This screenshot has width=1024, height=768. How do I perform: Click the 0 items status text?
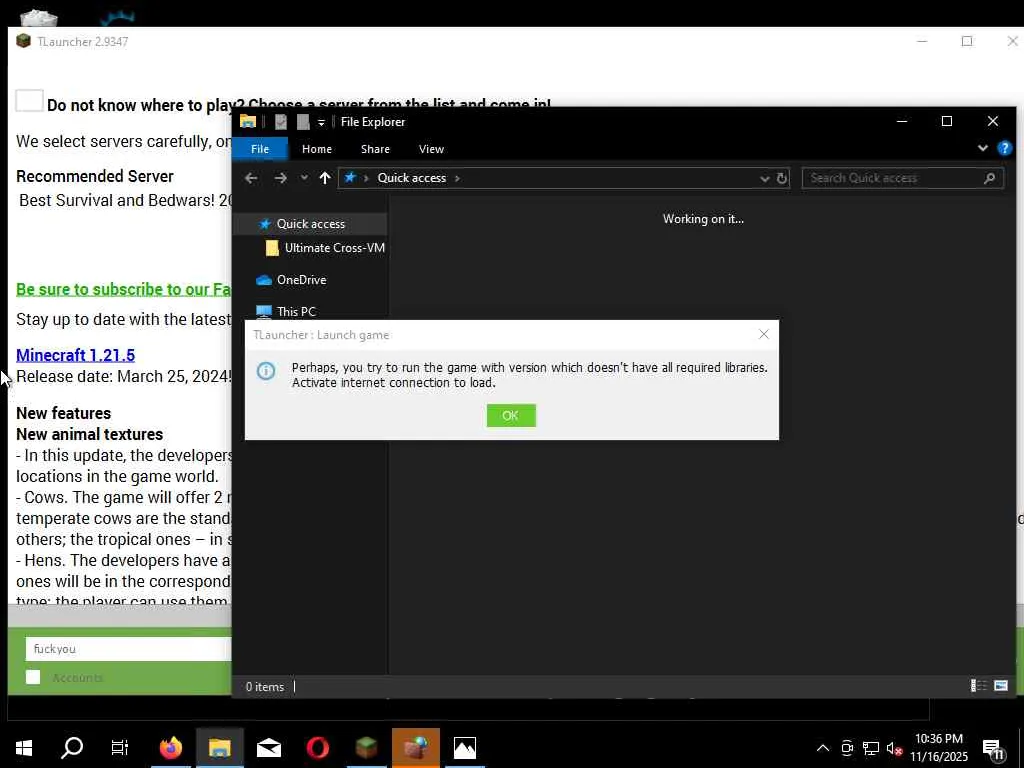(x=264, y=686)
